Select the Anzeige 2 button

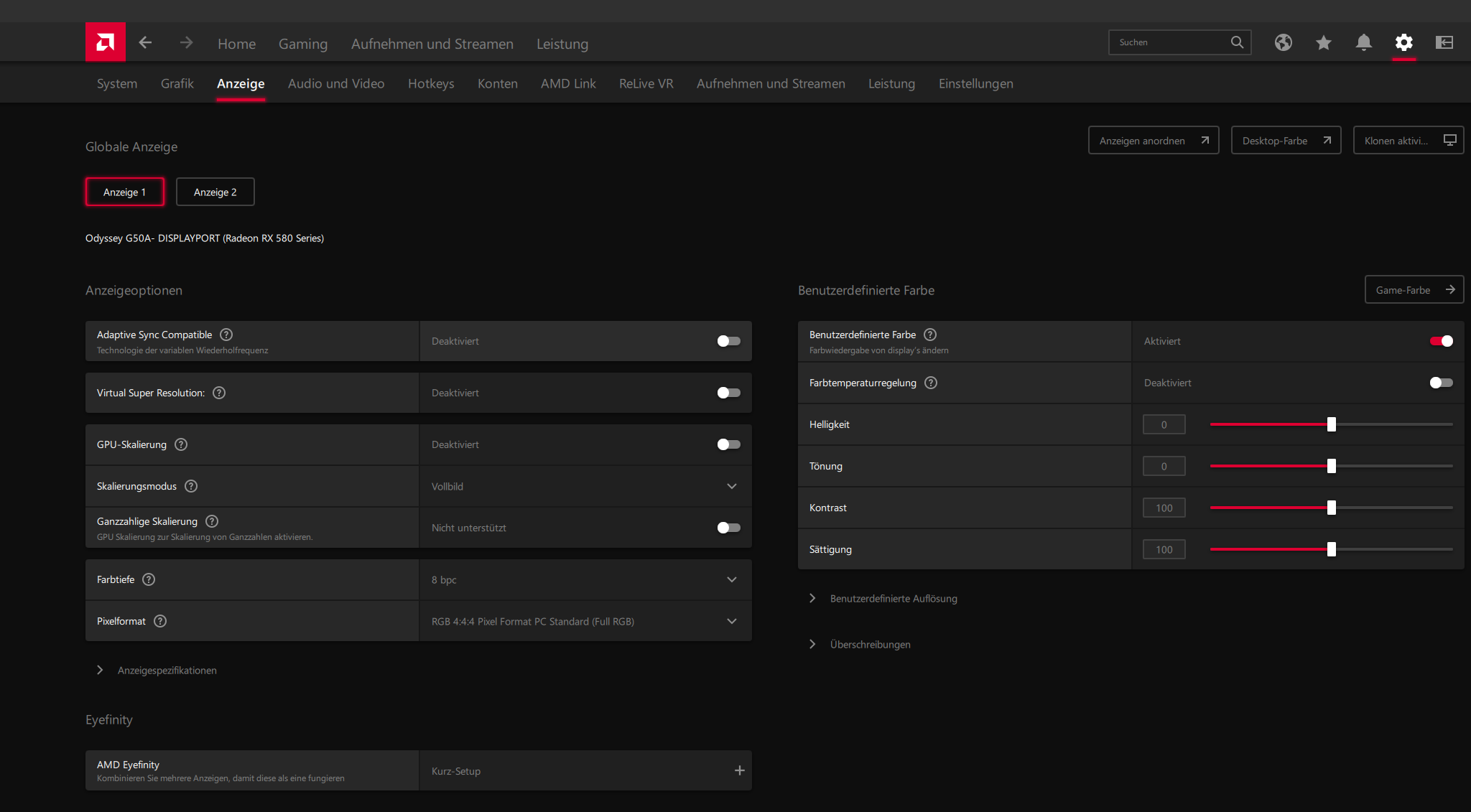point(215,192)
